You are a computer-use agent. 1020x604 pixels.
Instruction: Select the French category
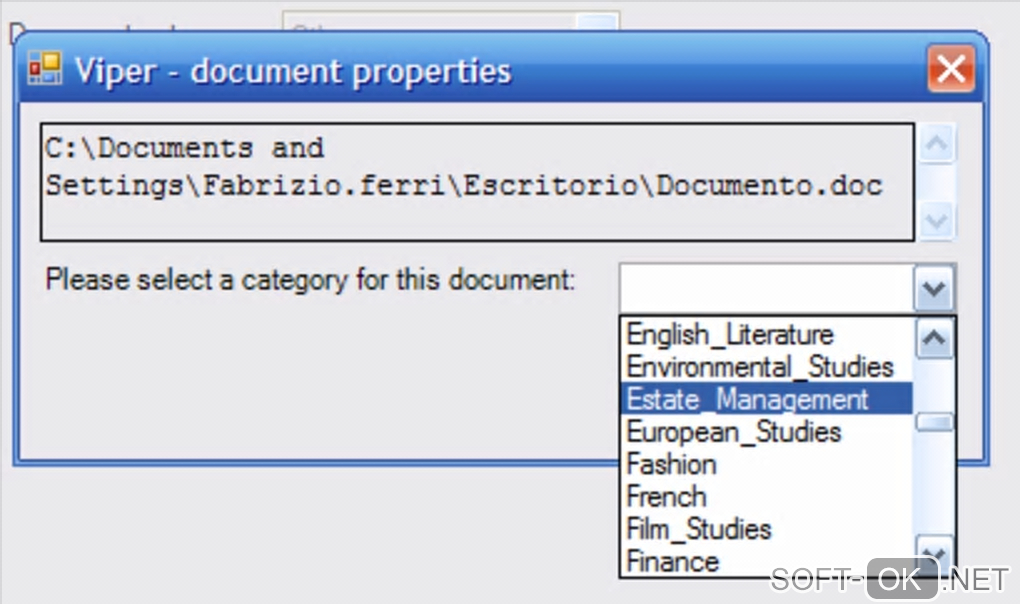[x=667, y=497]
